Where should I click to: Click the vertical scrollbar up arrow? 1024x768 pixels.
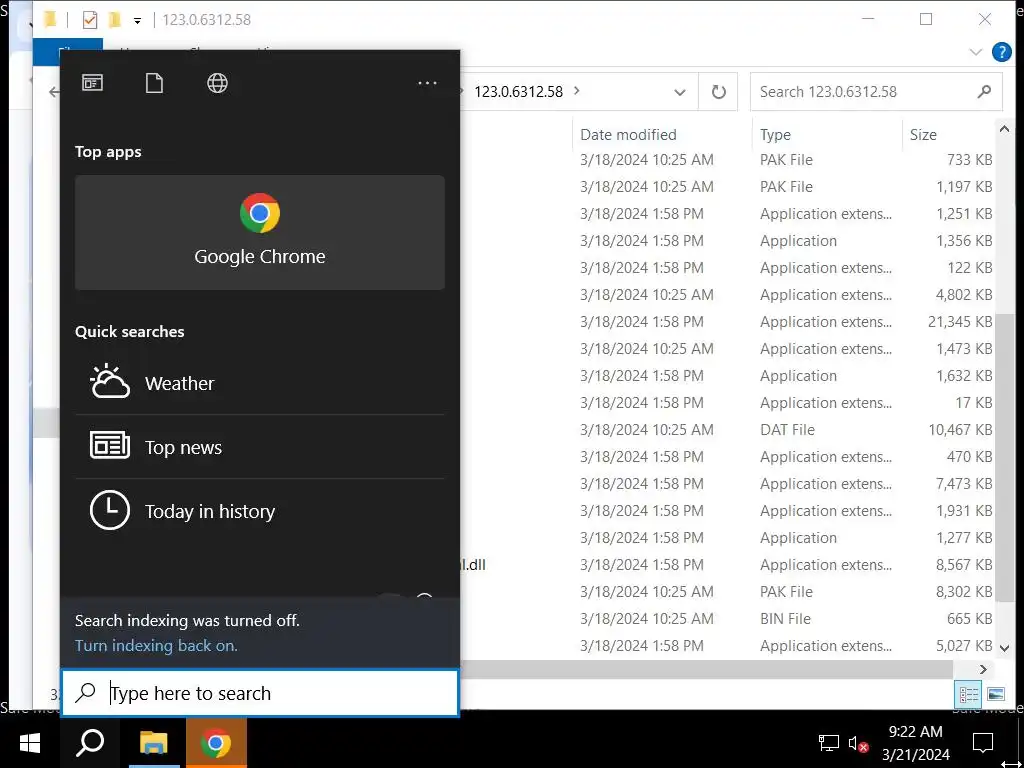[1004, 129]
